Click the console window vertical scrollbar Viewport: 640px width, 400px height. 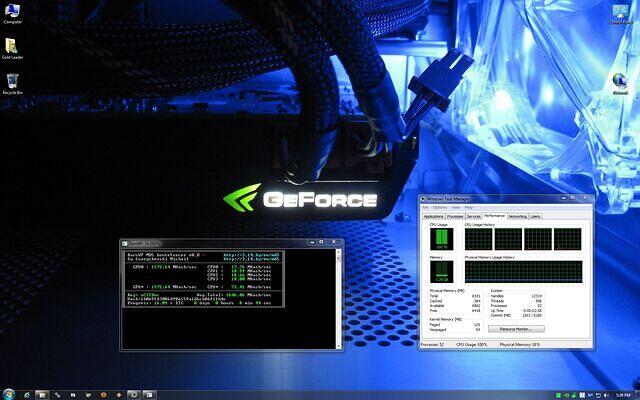(339, 295)
